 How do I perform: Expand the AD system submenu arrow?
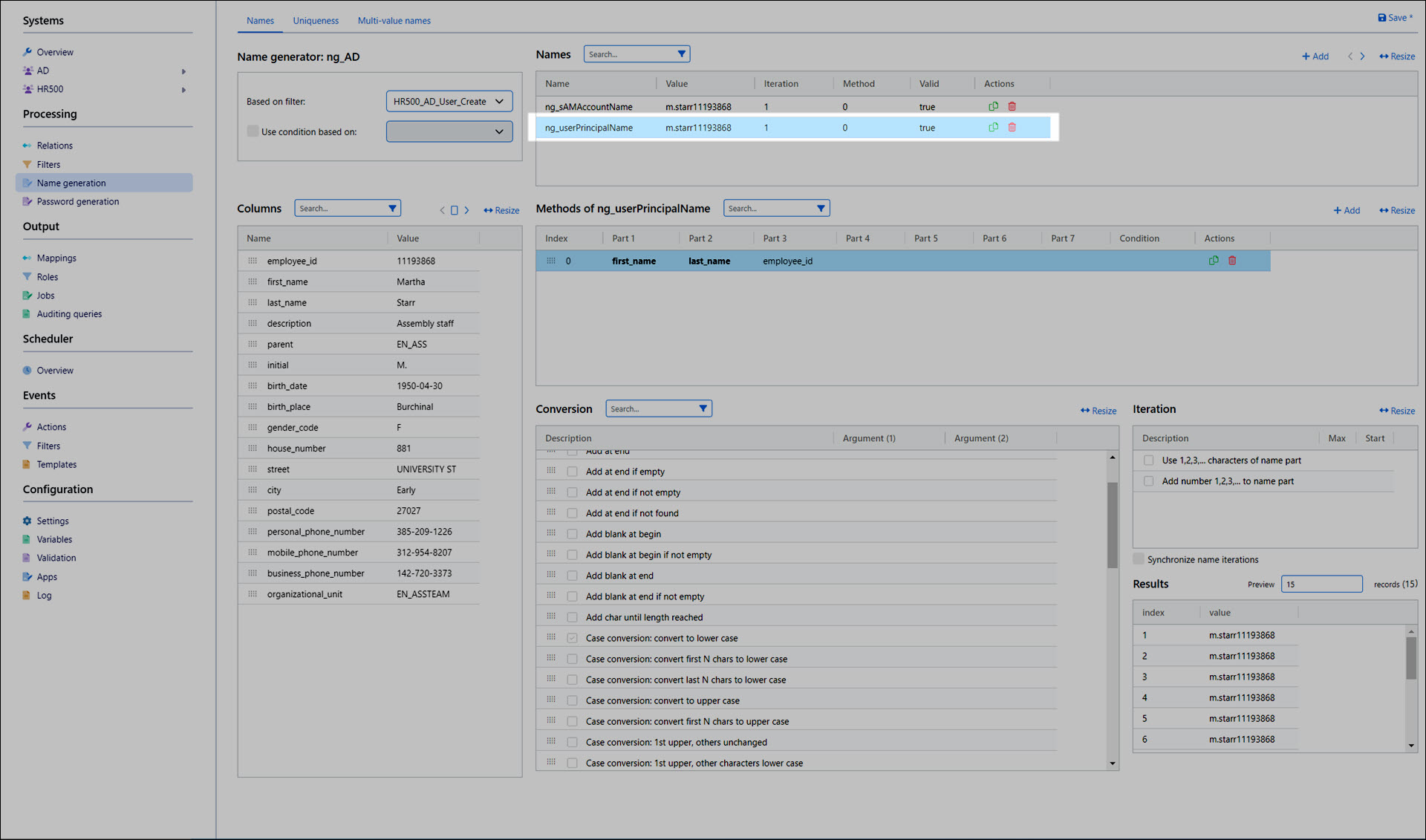click(x=183, y=71)
